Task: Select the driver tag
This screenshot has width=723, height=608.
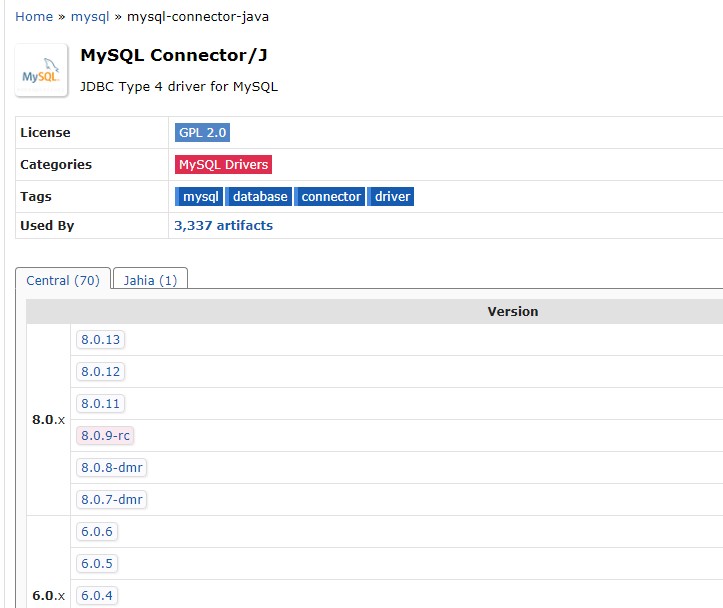Action: point(391,196)
